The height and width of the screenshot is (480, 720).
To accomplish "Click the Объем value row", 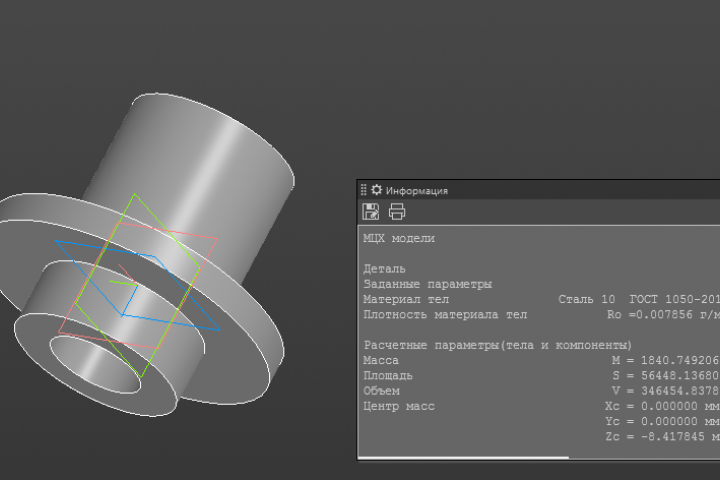I will pos(541,391).
